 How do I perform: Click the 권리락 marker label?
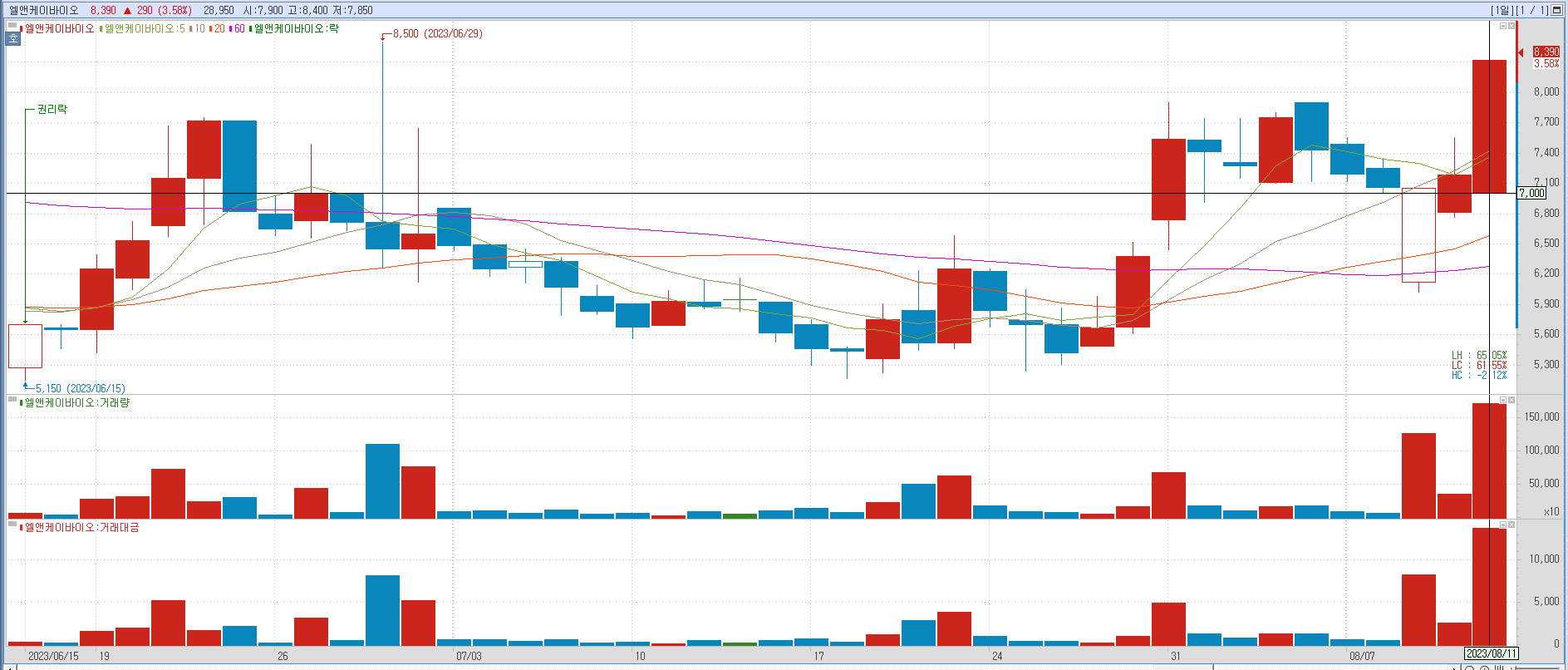(x=52, y=109)
